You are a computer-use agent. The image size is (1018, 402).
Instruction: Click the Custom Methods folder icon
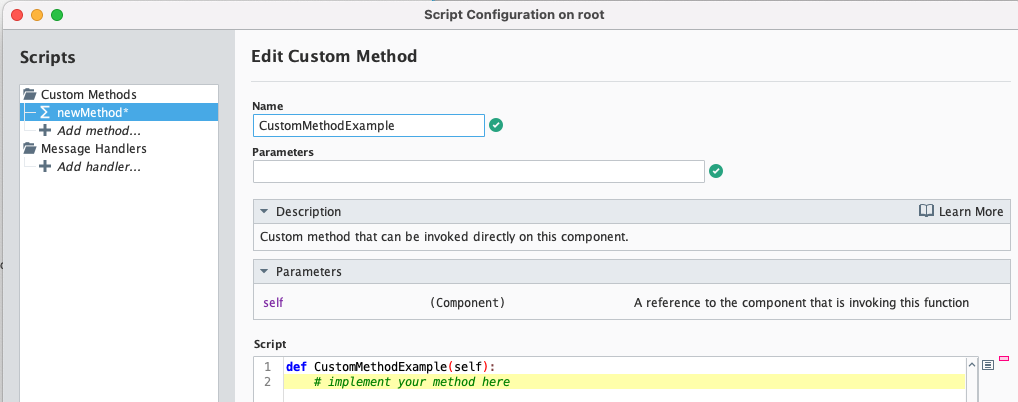click(29, 94)
